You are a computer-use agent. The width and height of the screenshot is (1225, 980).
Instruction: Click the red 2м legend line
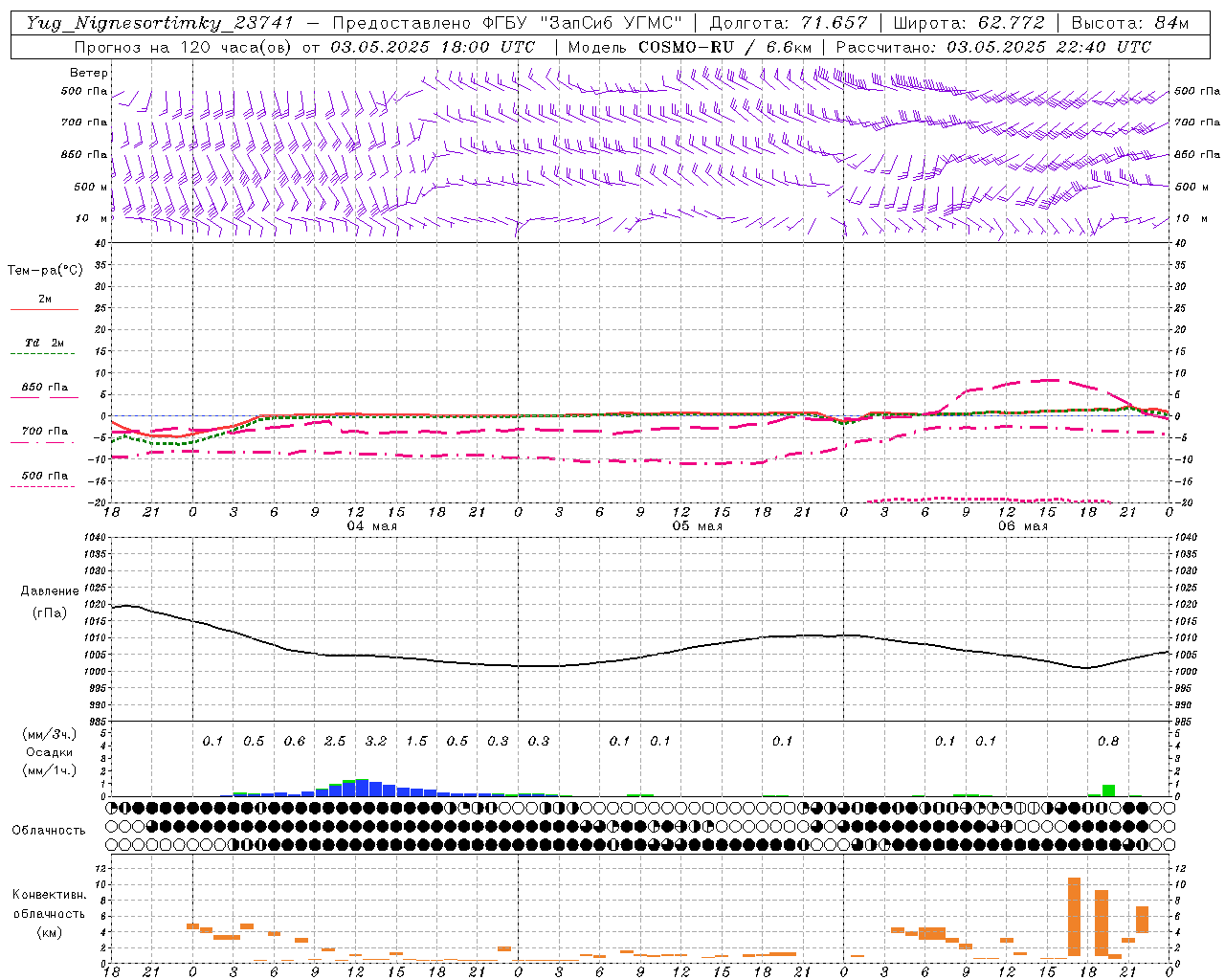point(44,309)
